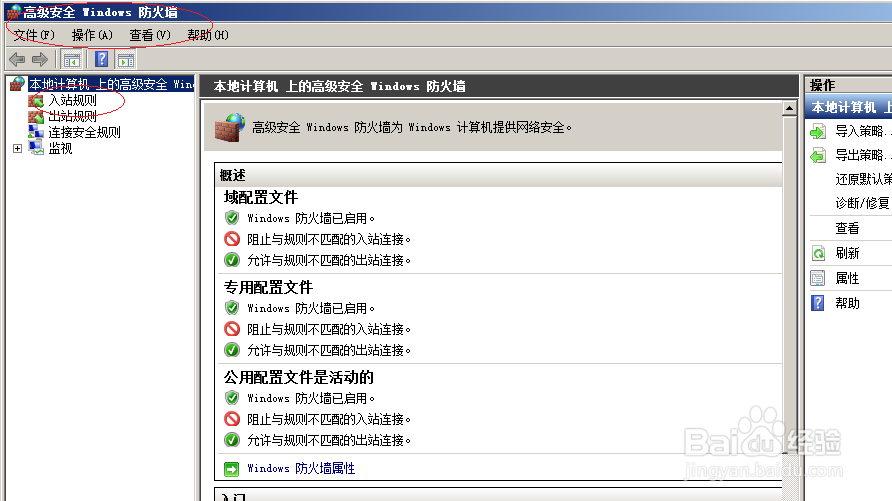Click the shield icon under 域配置文件
Viewport: 892px width, 501px height.
tap(232, 218)
